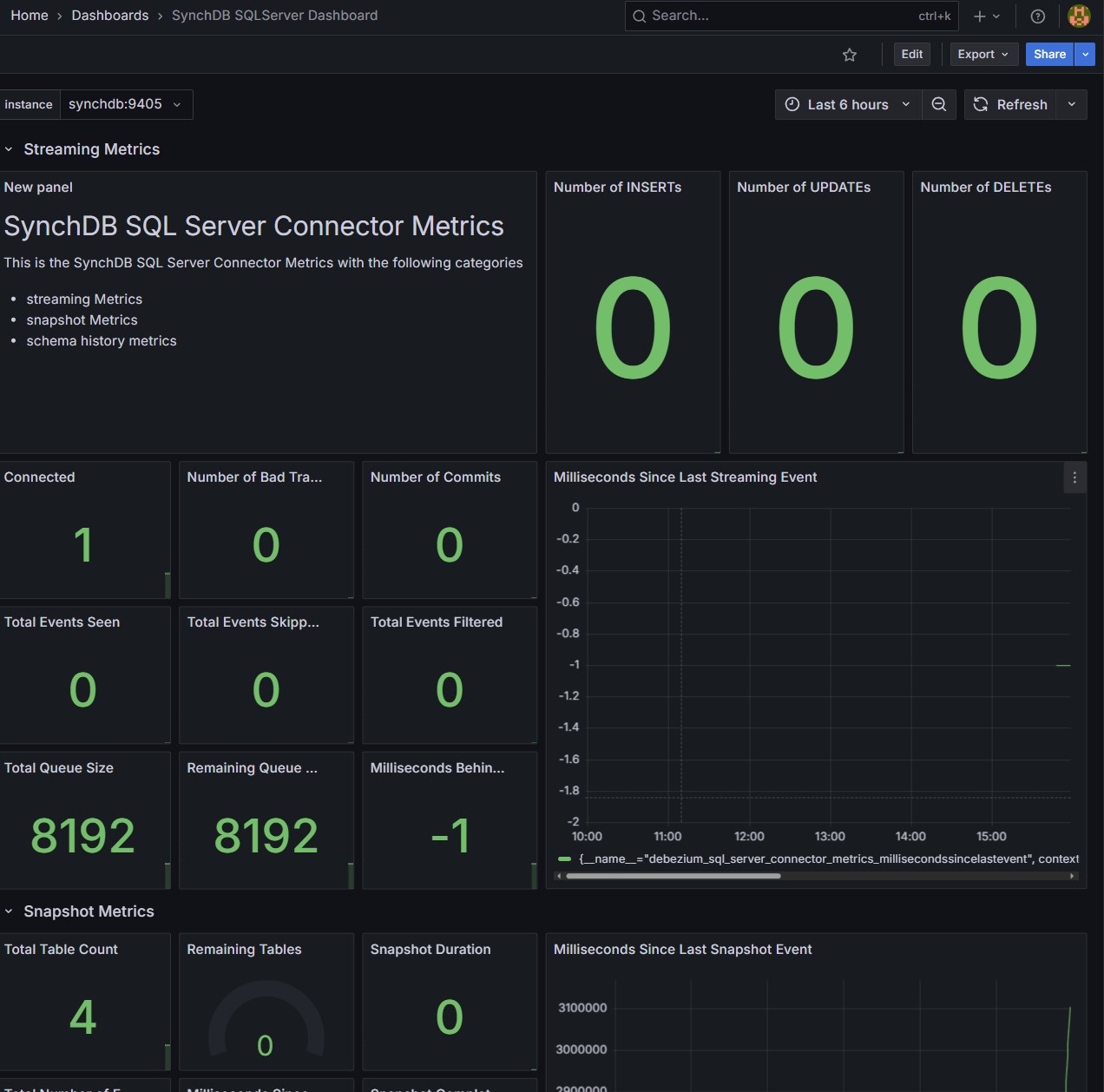The image size is (1104, 1092).
Task: Click the Edit dashboard button
Action: tap(911, 54)
